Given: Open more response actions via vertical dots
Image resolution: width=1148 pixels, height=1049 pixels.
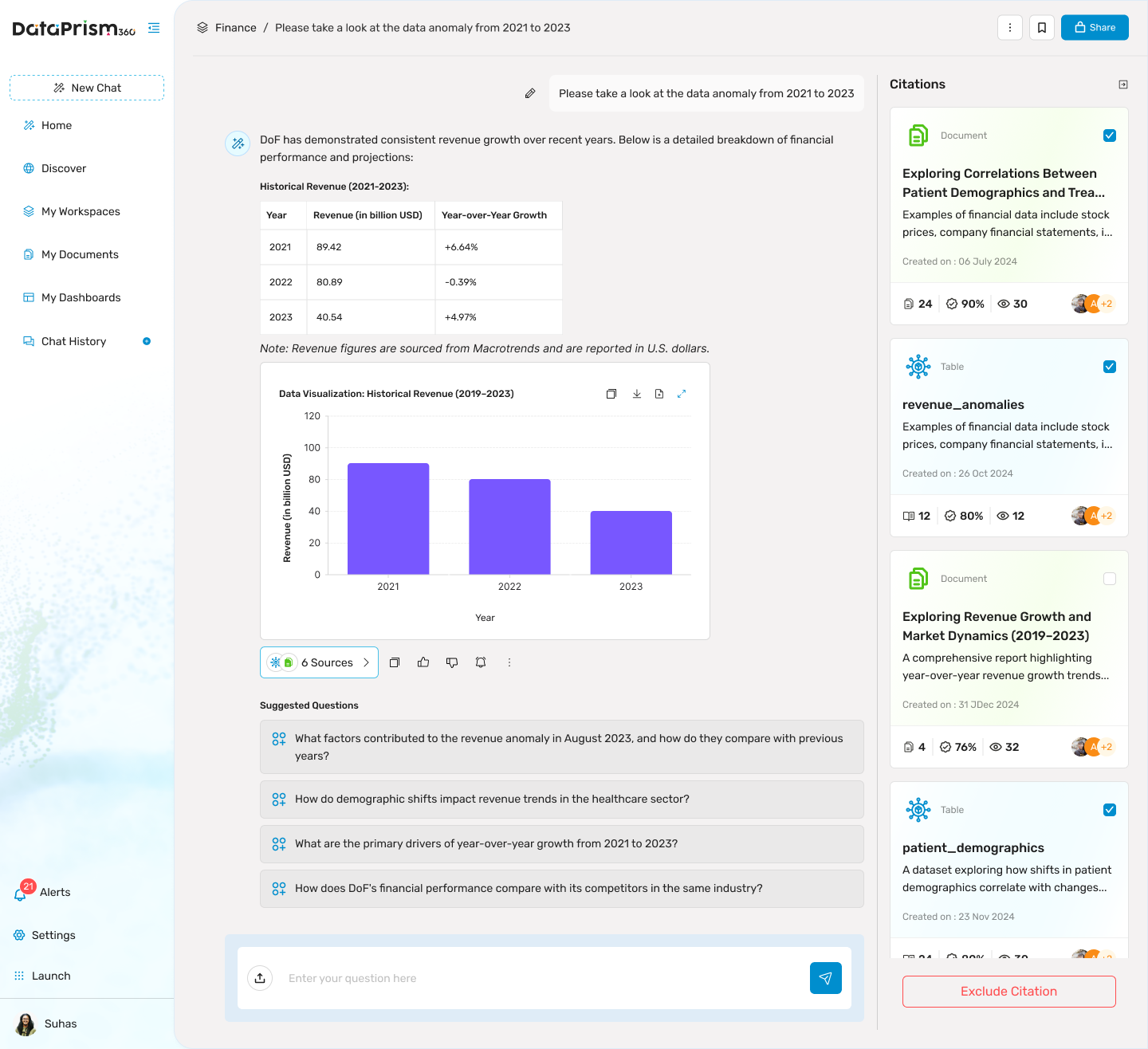Looking at the screenshot, I should coord(509,662).
